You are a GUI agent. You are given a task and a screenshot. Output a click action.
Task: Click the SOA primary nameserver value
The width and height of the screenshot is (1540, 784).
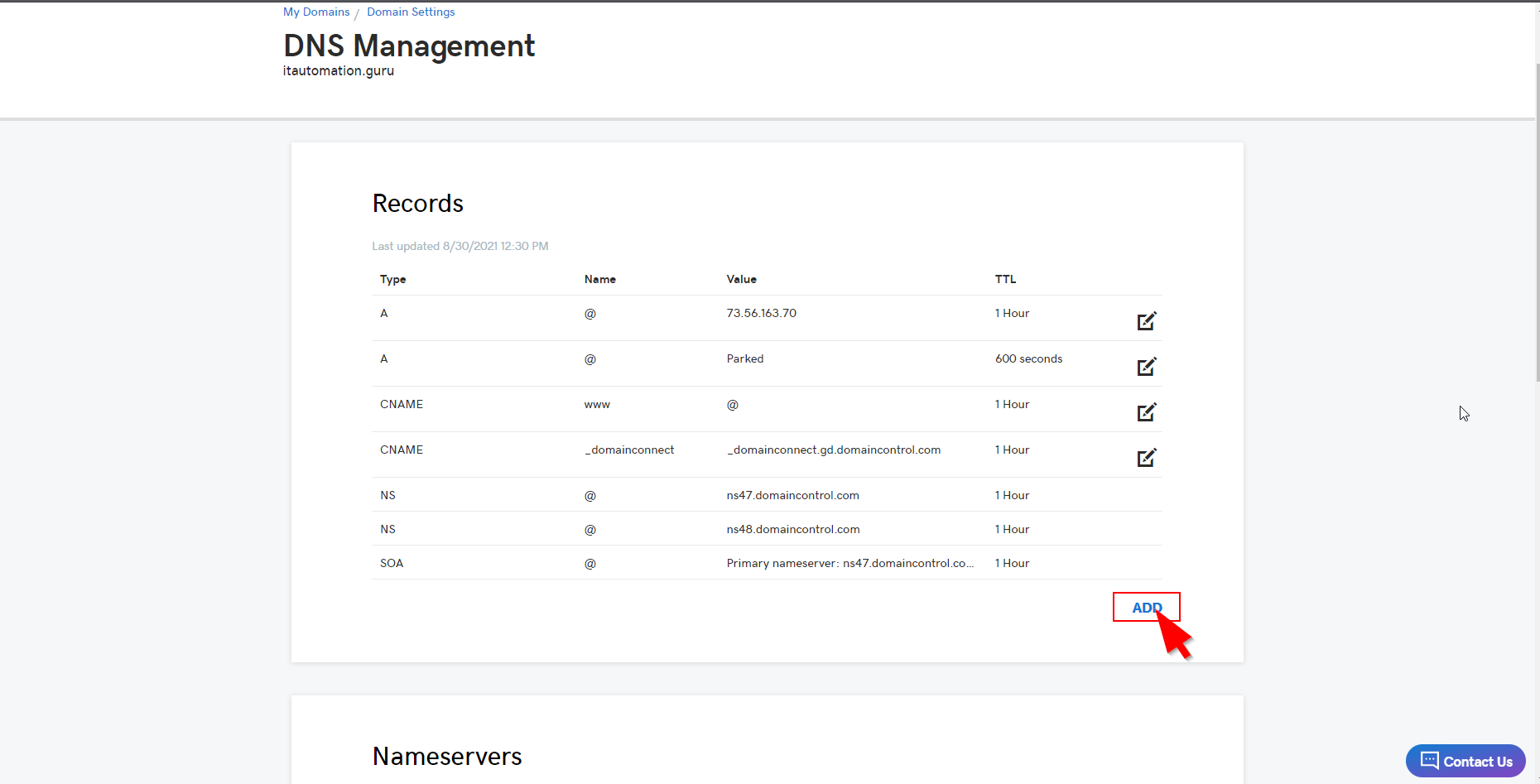850,563
